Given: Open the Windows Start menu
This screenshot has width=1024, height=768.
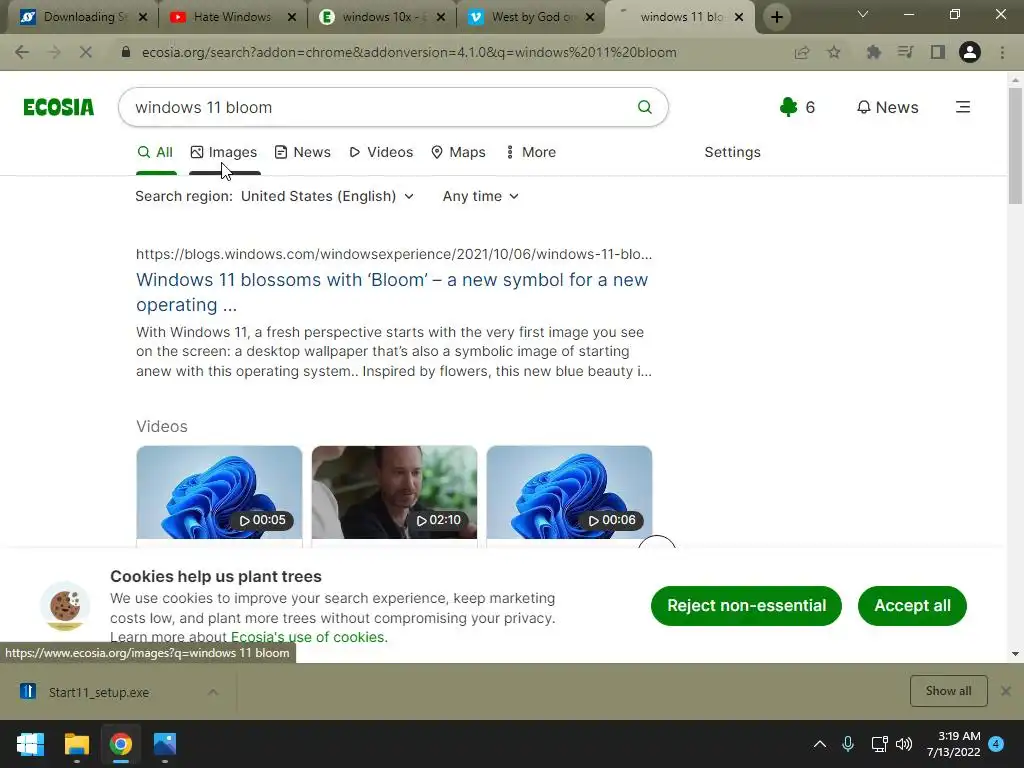Looking at the screenshot, I should click(30, 744).
